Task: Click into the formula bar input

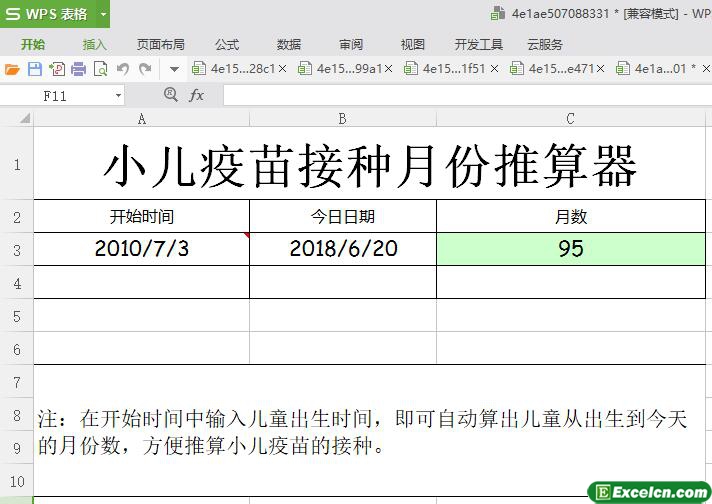Action: [467, 96]
